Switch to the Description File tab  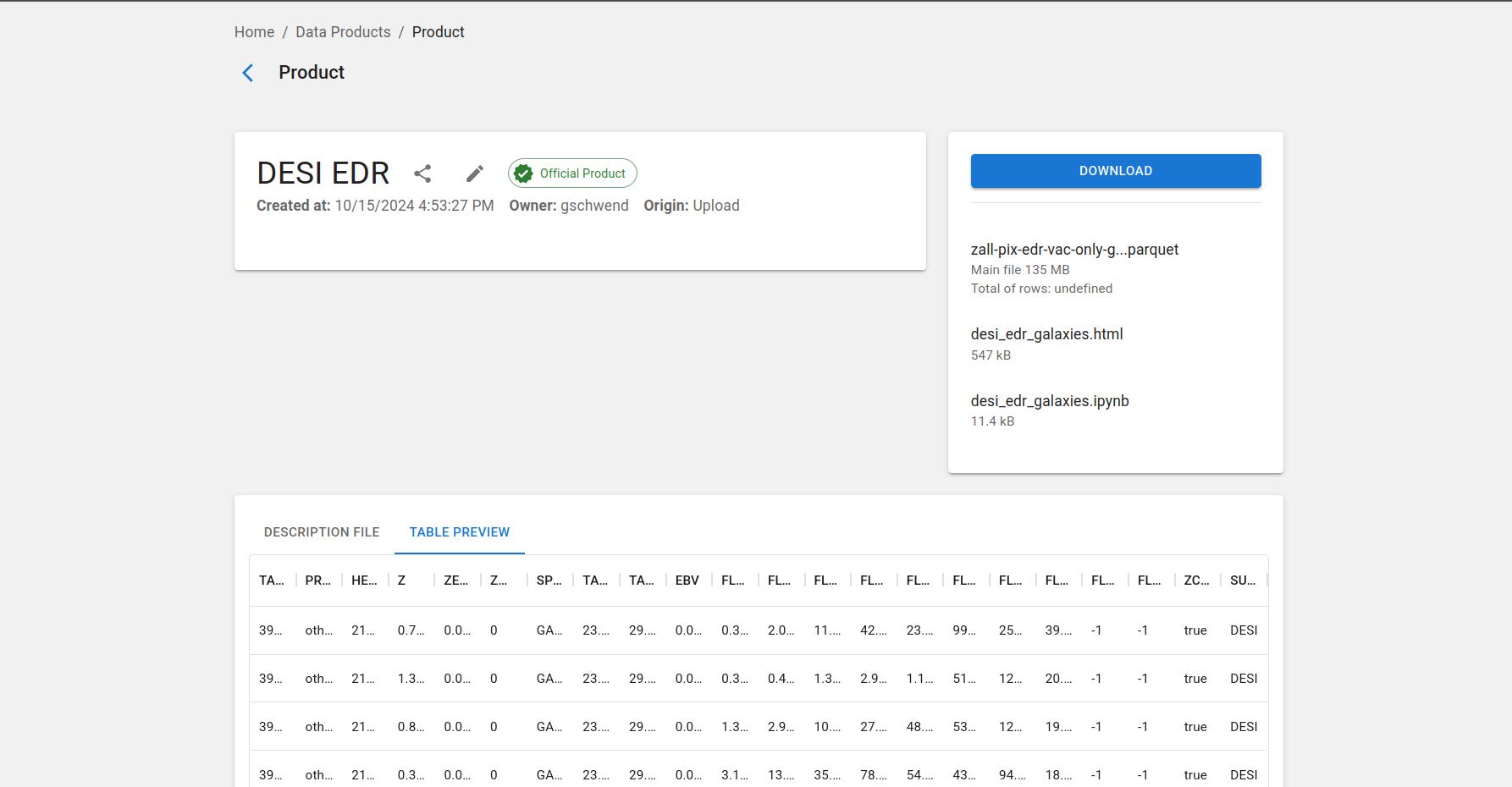coord(322,532)
